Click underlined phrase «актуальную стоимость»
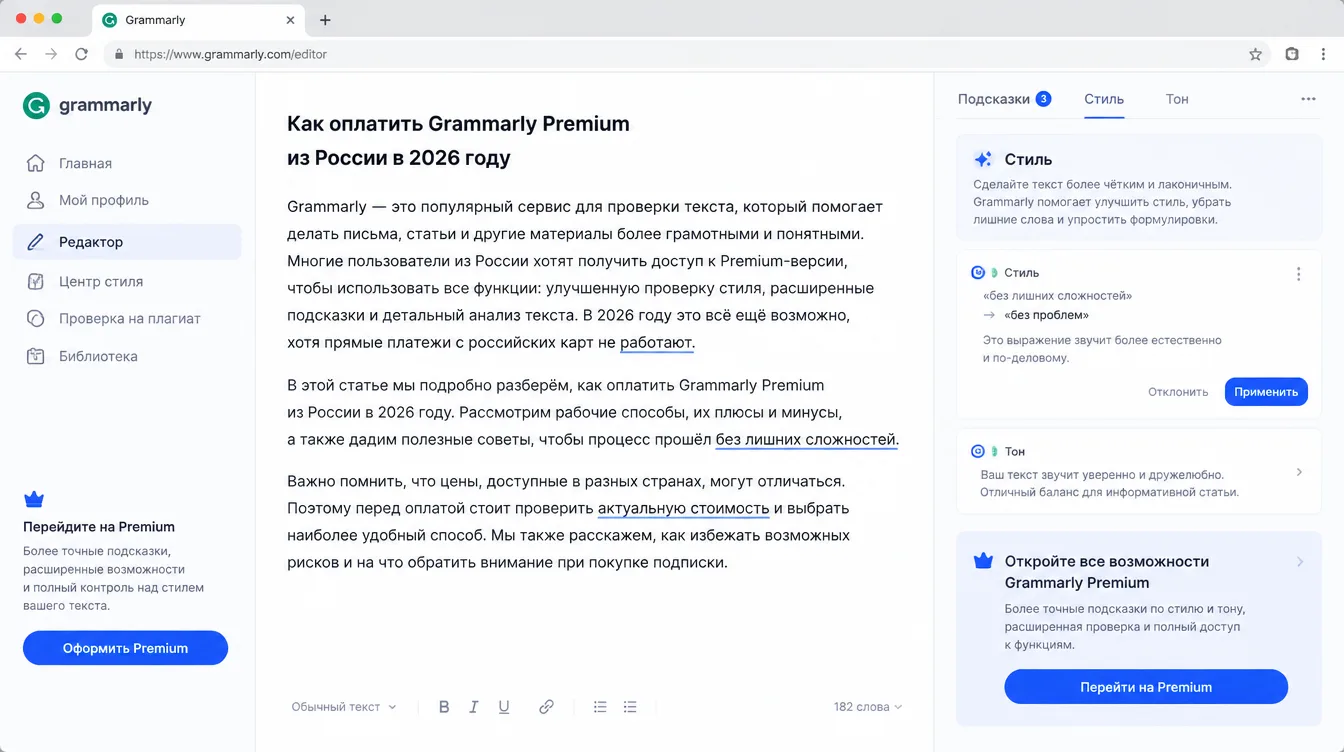Screen dimensions: 1344x752 (684, 508)
